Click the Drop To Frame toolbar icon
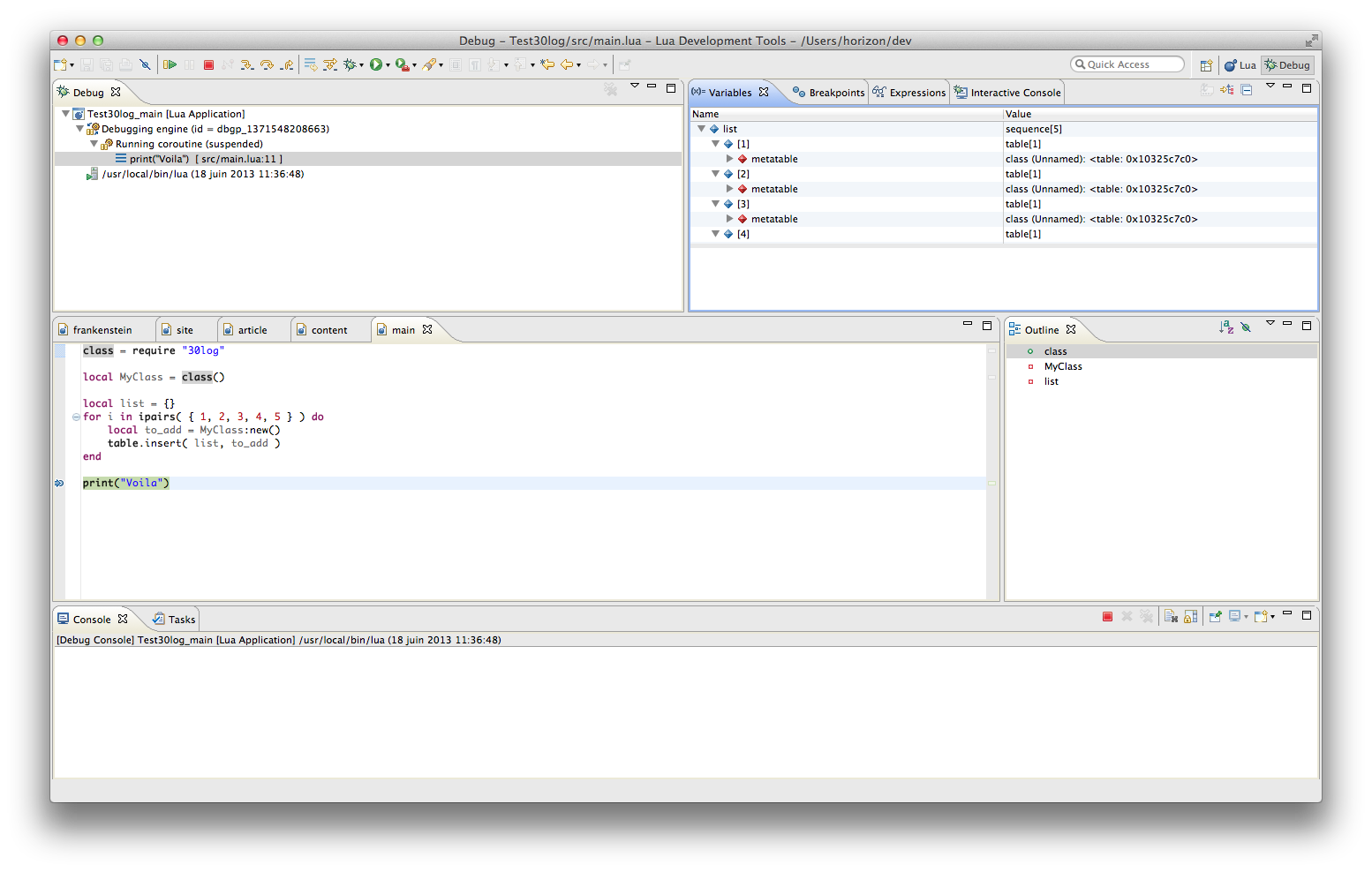 coord(311,64)
